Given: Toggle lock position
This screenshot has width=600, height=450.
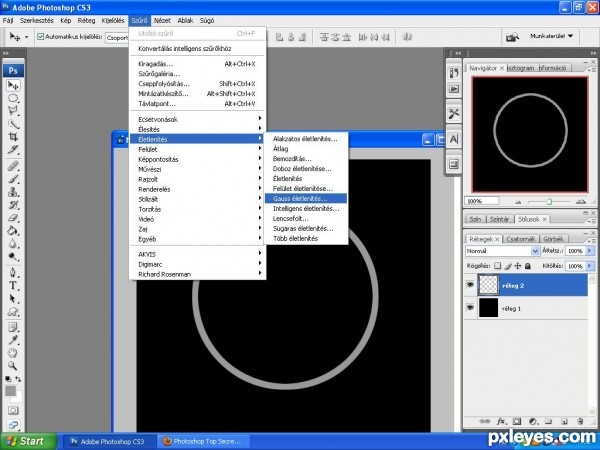Looking at the screenshot, I should pos(518,266).
